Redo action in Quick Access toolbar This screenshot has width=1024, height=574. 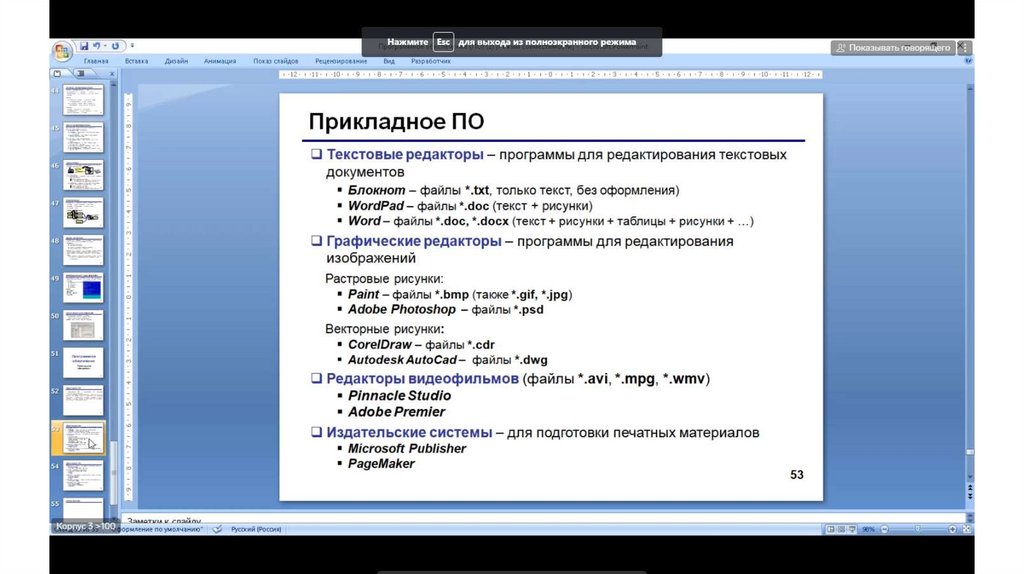click(x=116, y=46)
